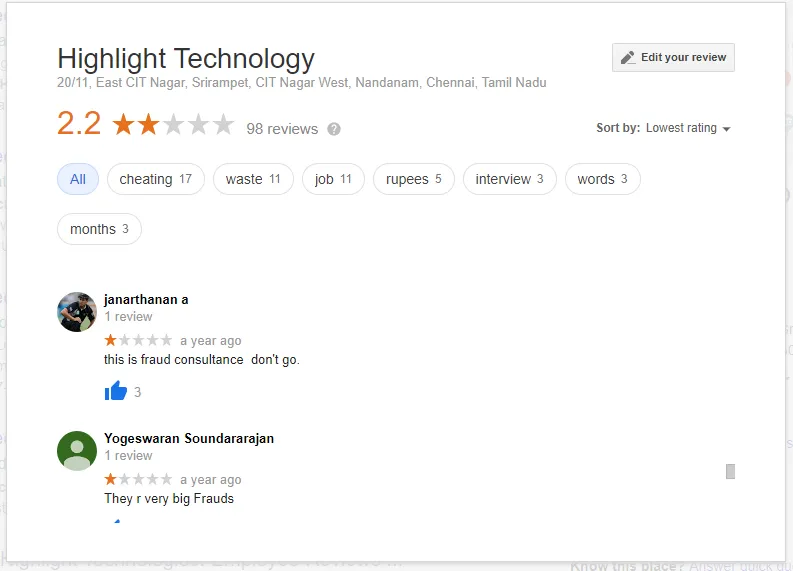This screenshot has height=571, width=793.
Task: Open janarthanan a reviewer name link
Action: pos(146,299)
